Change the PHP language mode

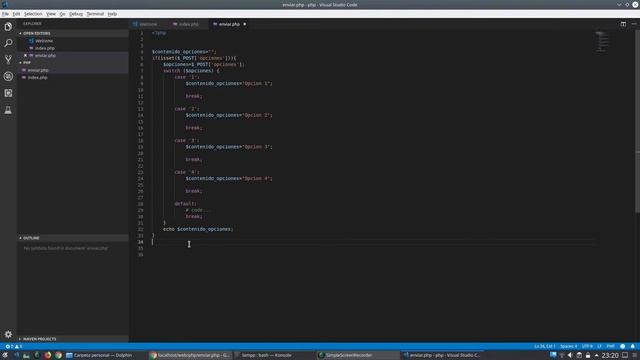611,347
